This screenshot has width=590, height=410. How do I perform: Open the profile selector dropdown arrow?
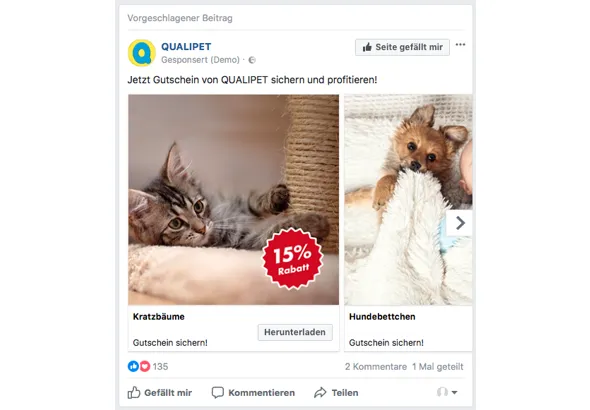tap(455, 392)
